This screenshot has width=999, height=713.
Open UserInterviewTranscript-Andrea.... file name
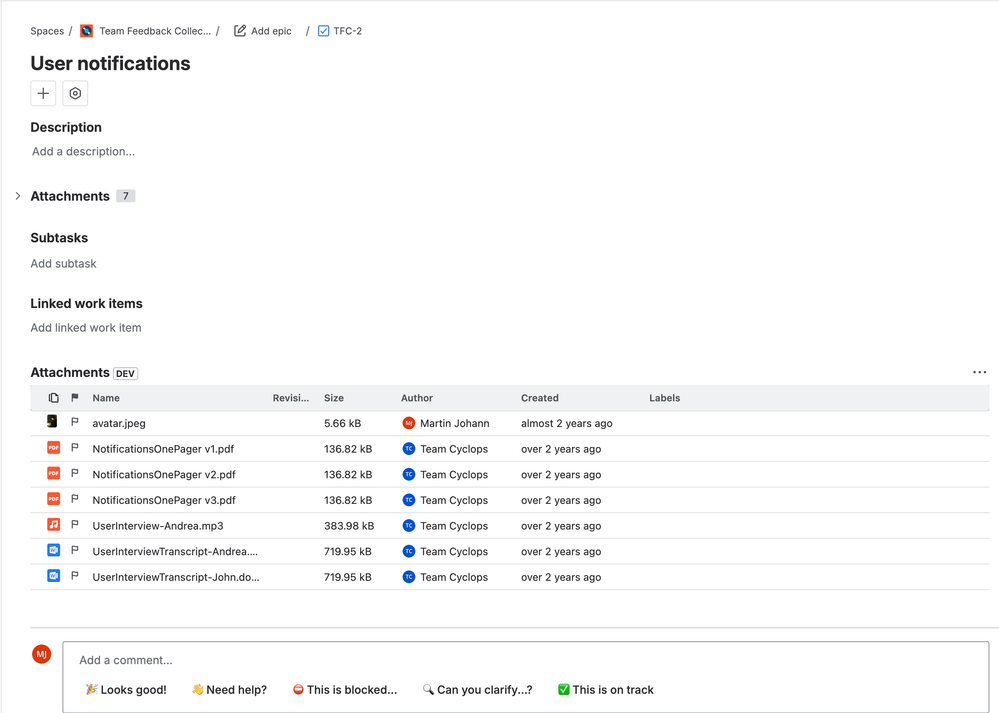tap(175, 551)
